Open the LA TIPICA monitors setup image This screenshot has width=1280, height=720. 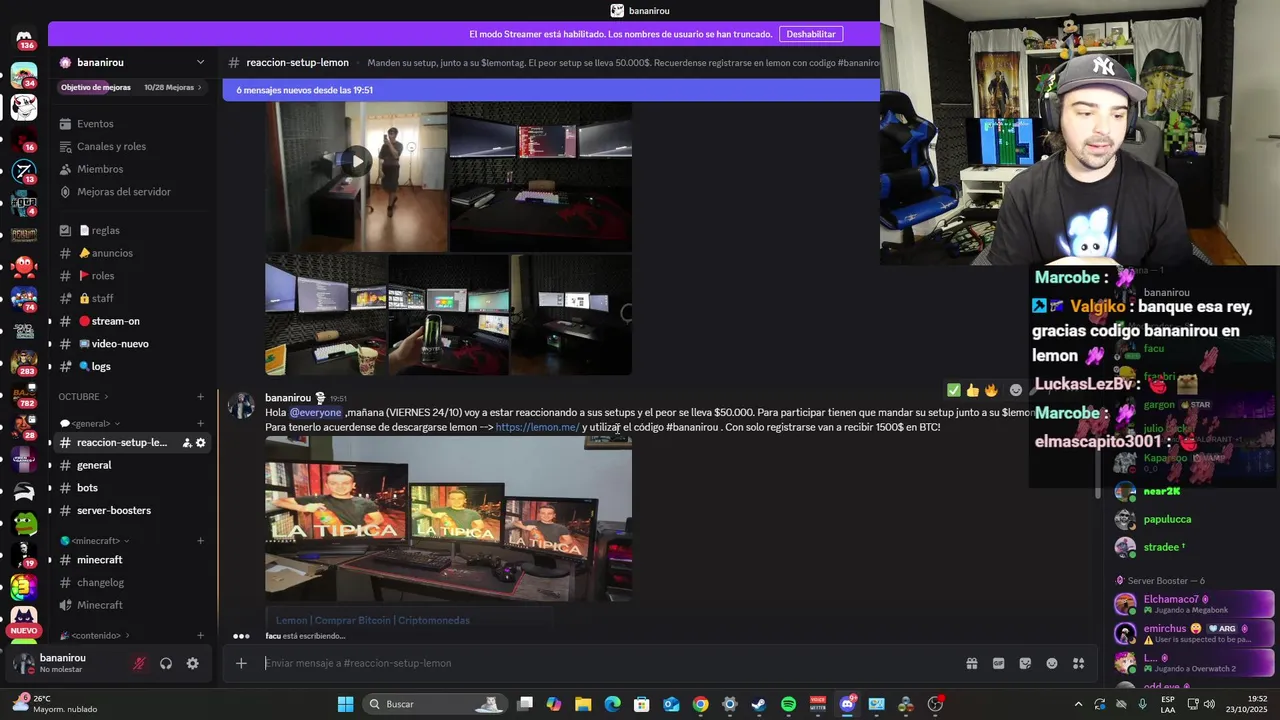pos(448,518)
